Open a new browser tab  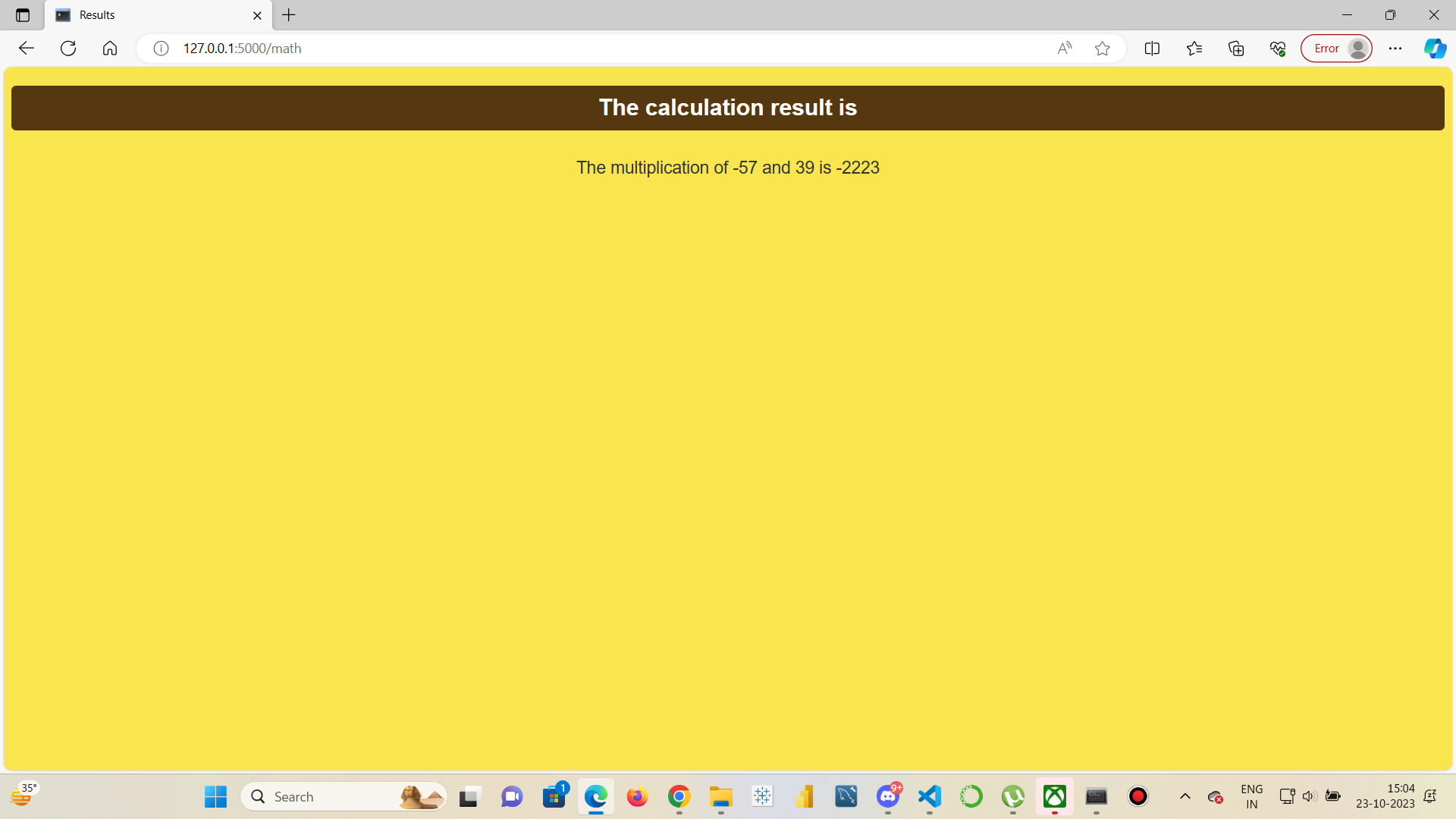(x=289, y=15)
